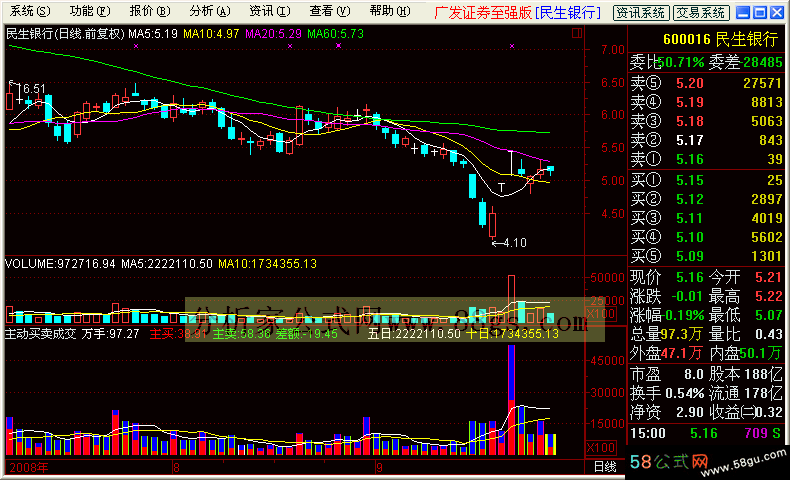Click the 总量 97.3万 value
Image resolution: width=790 pixels, height=480 pixels.
[682, 334]
